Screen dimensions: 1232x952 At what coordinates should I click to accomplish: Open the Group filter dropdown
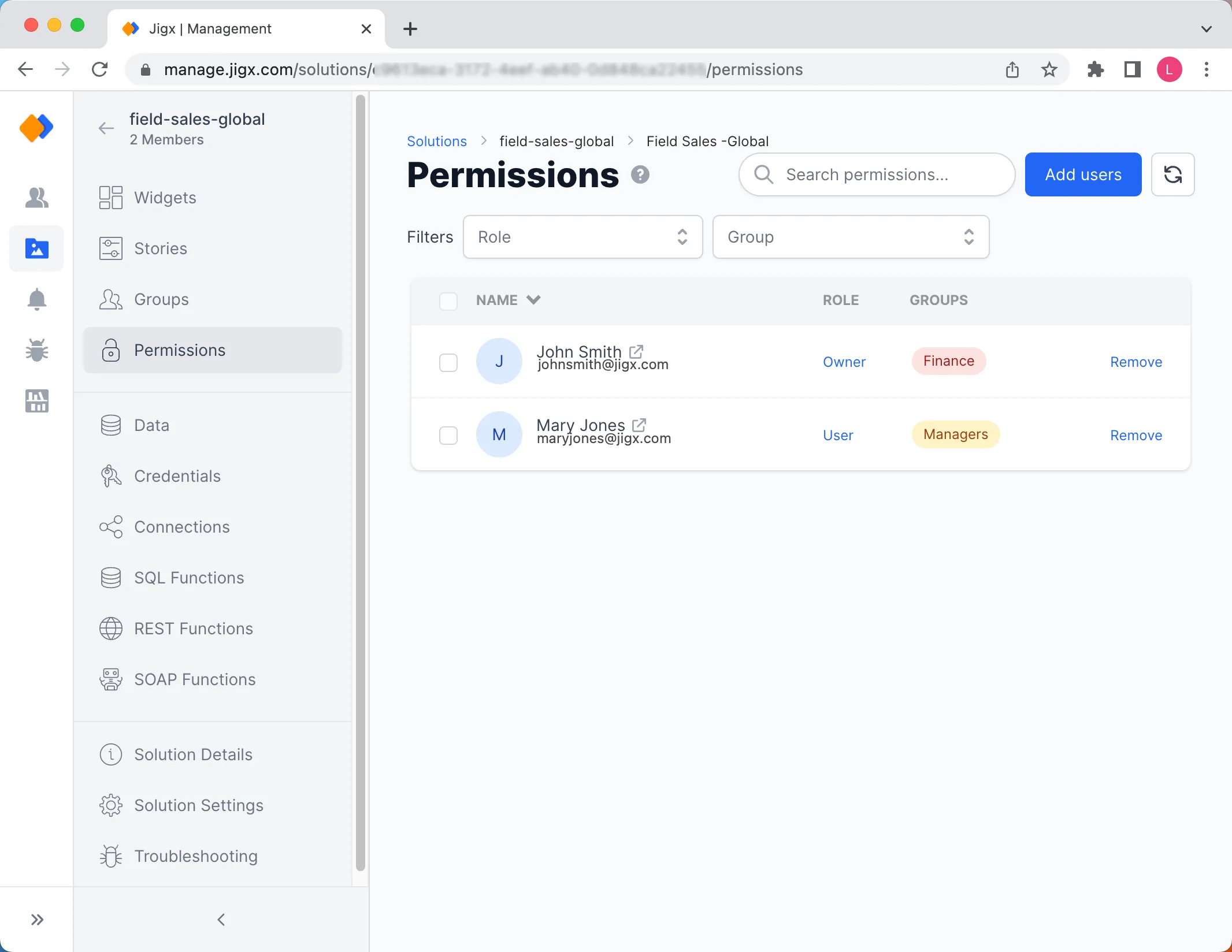[851, 237]
